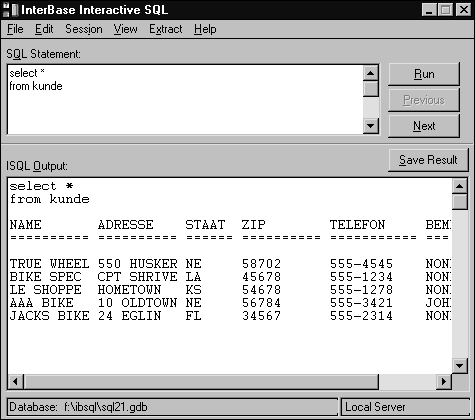Click the output horizontal scroll left arrow
475x420 pixels.
(15, 381)
